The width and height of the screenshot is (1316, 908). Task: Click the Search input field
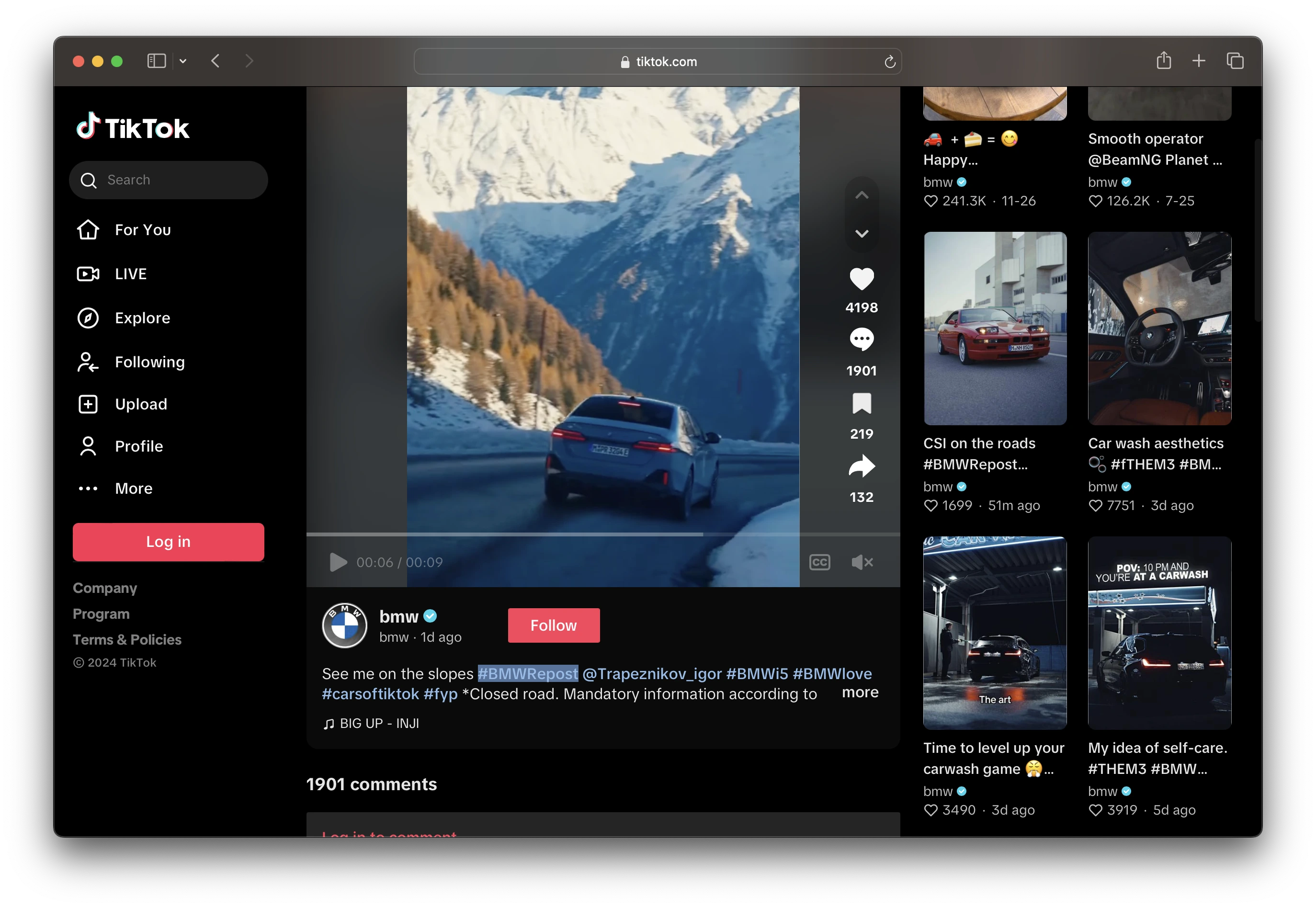pyautogui.click(x=169, y=180)
